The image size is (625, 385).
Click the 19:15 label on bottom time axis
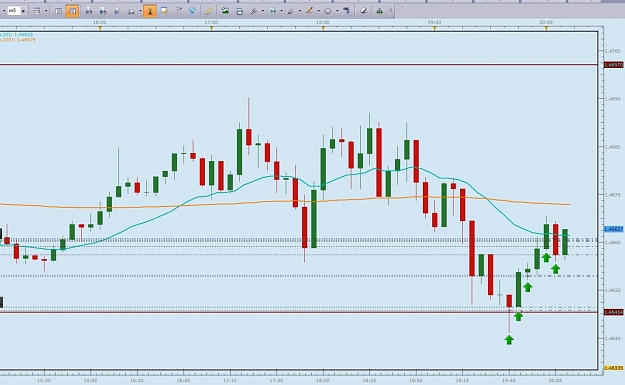click(x=462, y=381)
